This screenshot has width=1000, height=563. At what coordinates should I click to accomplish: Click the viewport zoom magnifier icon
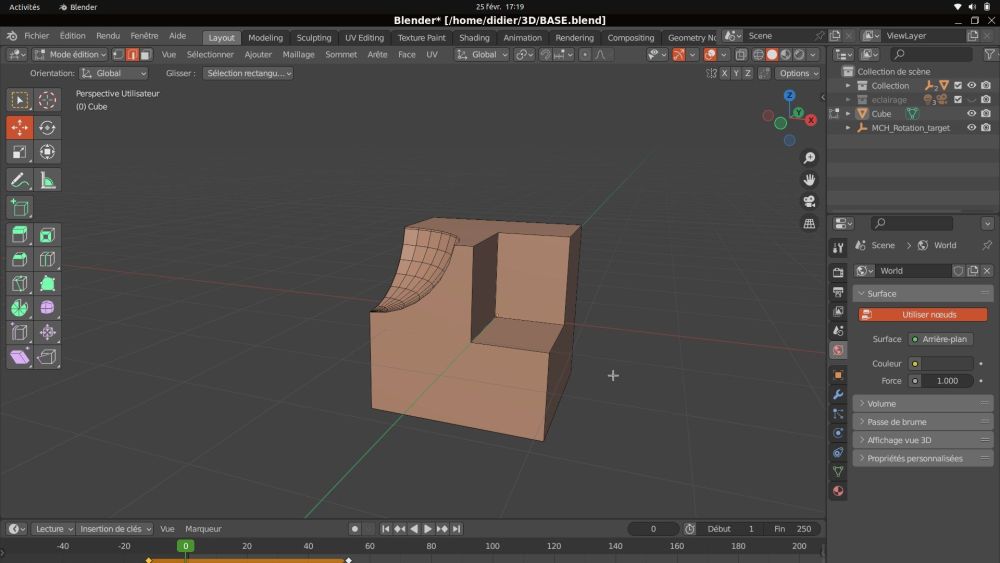(x=809, y=157)
